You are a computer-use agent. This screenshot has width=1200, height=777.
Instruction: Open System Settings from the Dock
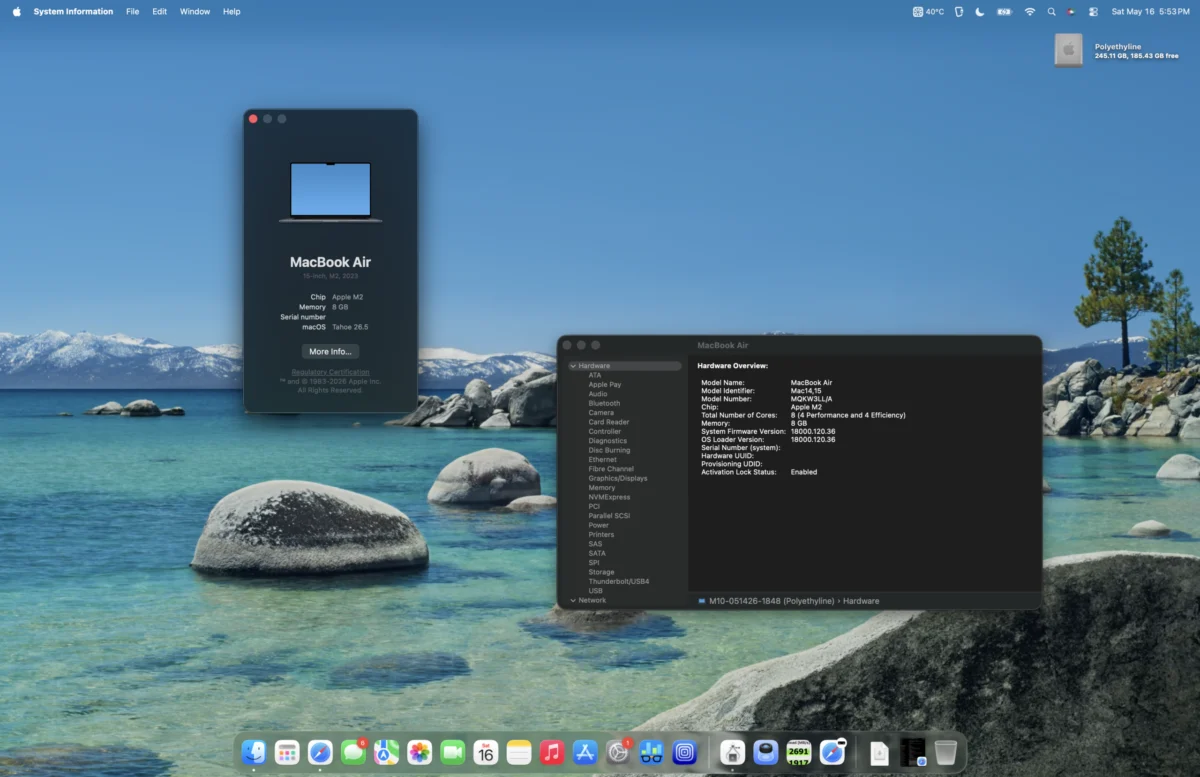coord(618,752)
